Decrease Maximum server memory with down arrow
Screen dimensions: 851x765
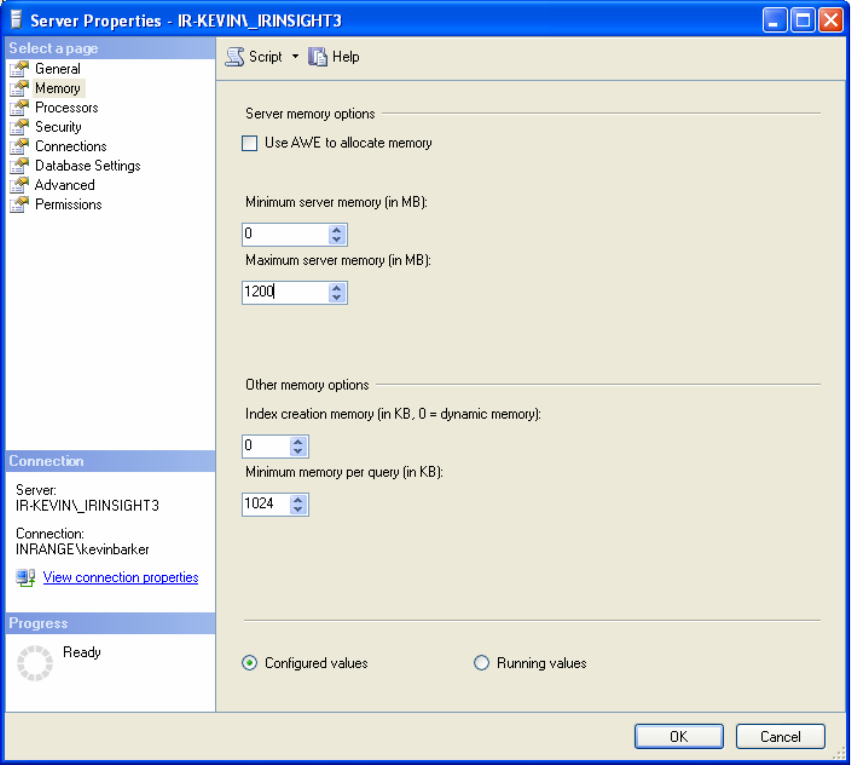click(336, 297)
